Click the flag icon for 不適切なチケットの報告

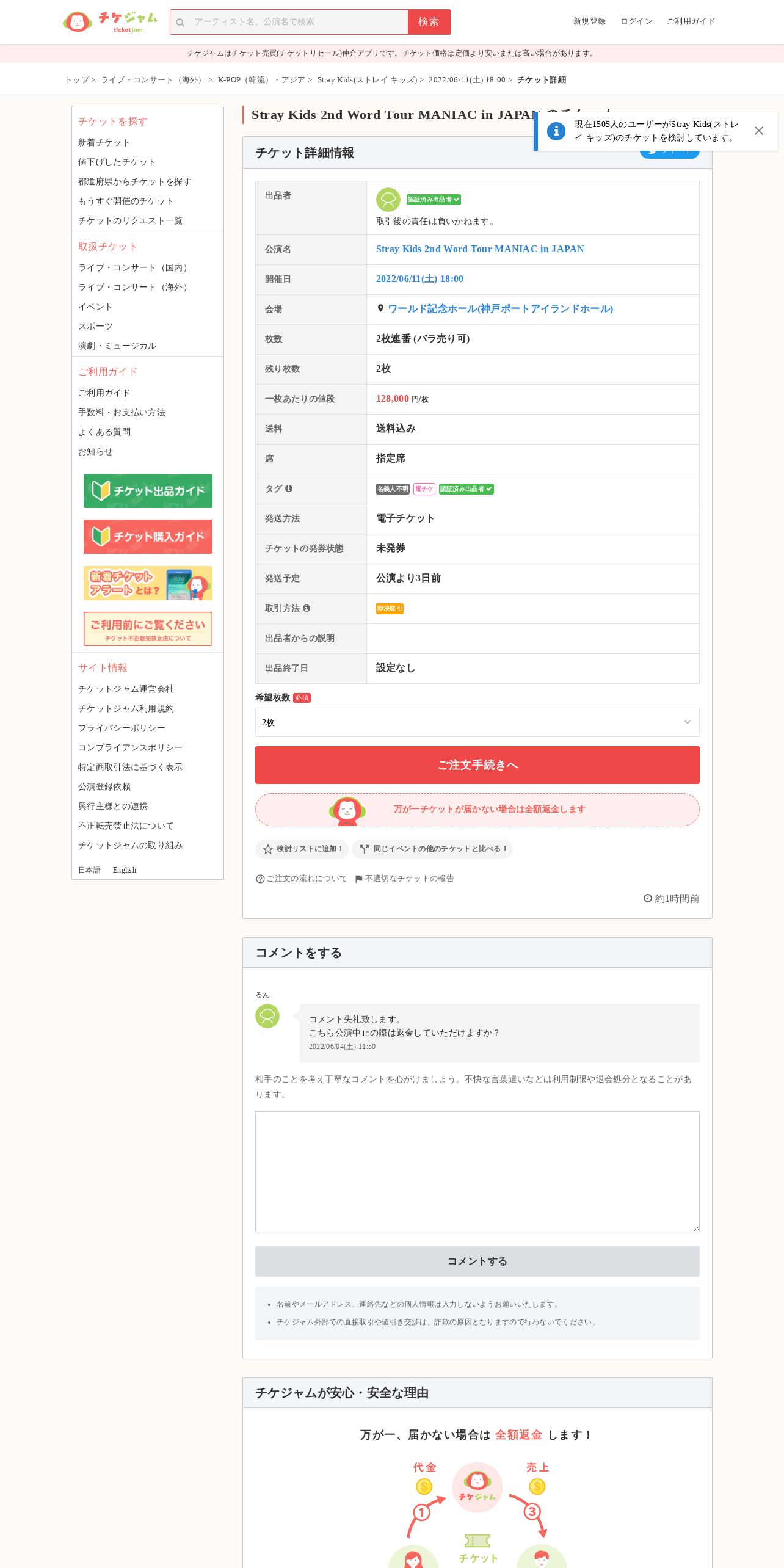tap(359, 879)
